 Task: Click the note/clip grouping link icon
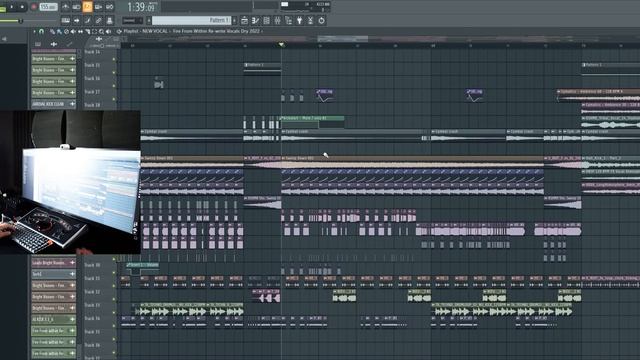[x=98, y=20]
